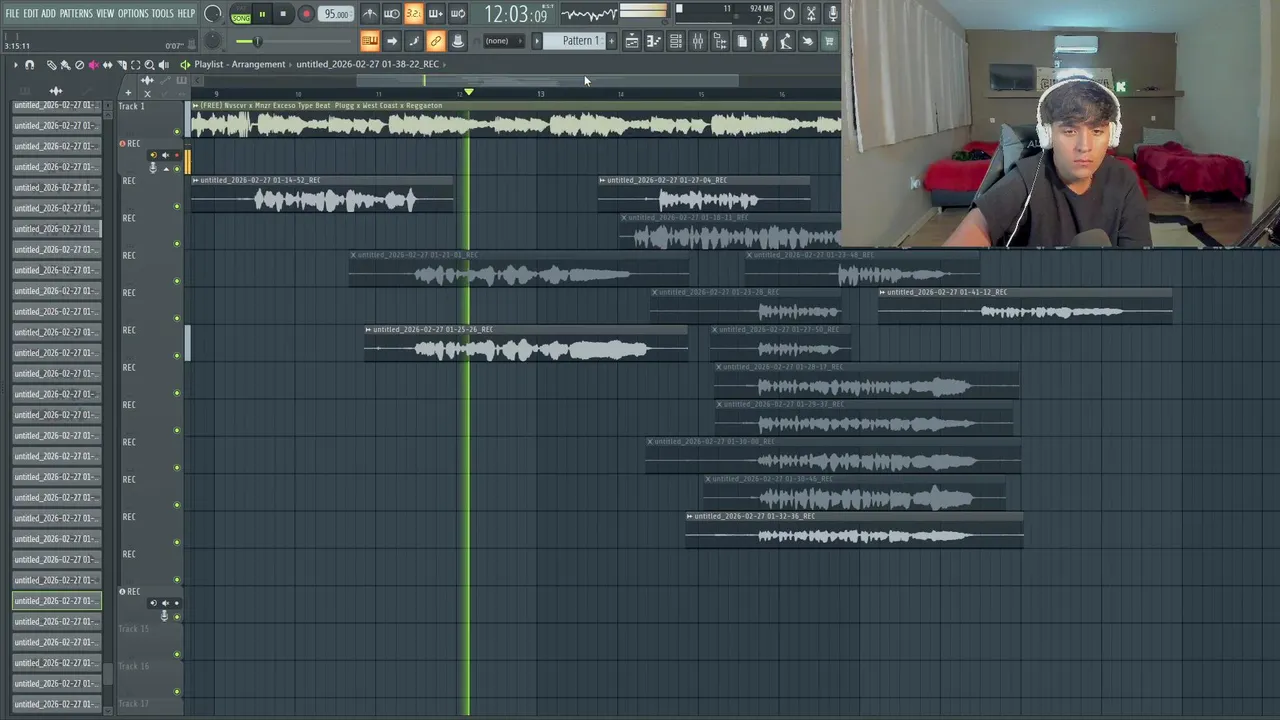
Task: Select the pink Mute tool
Action: coord(94,65)
